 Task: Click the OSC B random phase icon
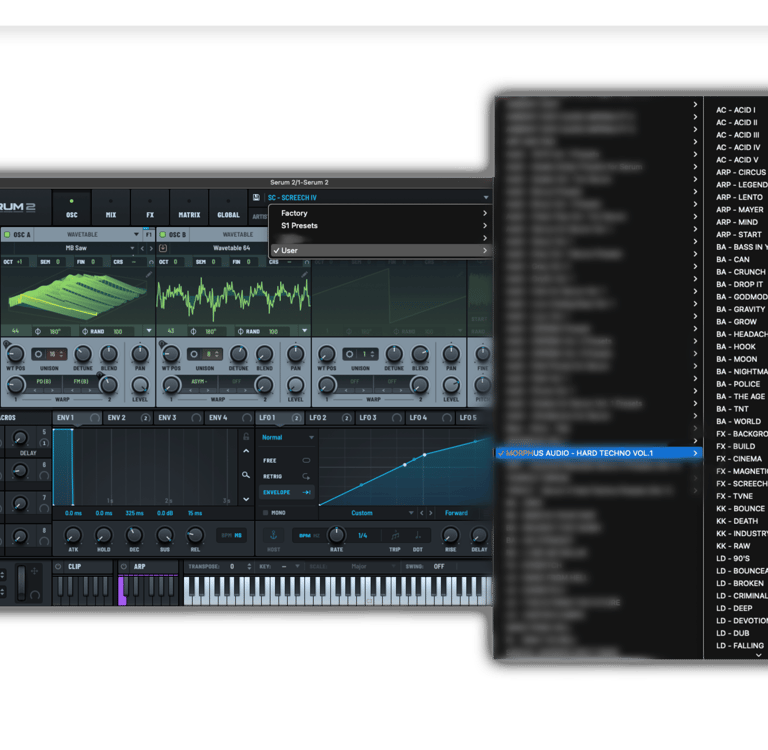240,331
